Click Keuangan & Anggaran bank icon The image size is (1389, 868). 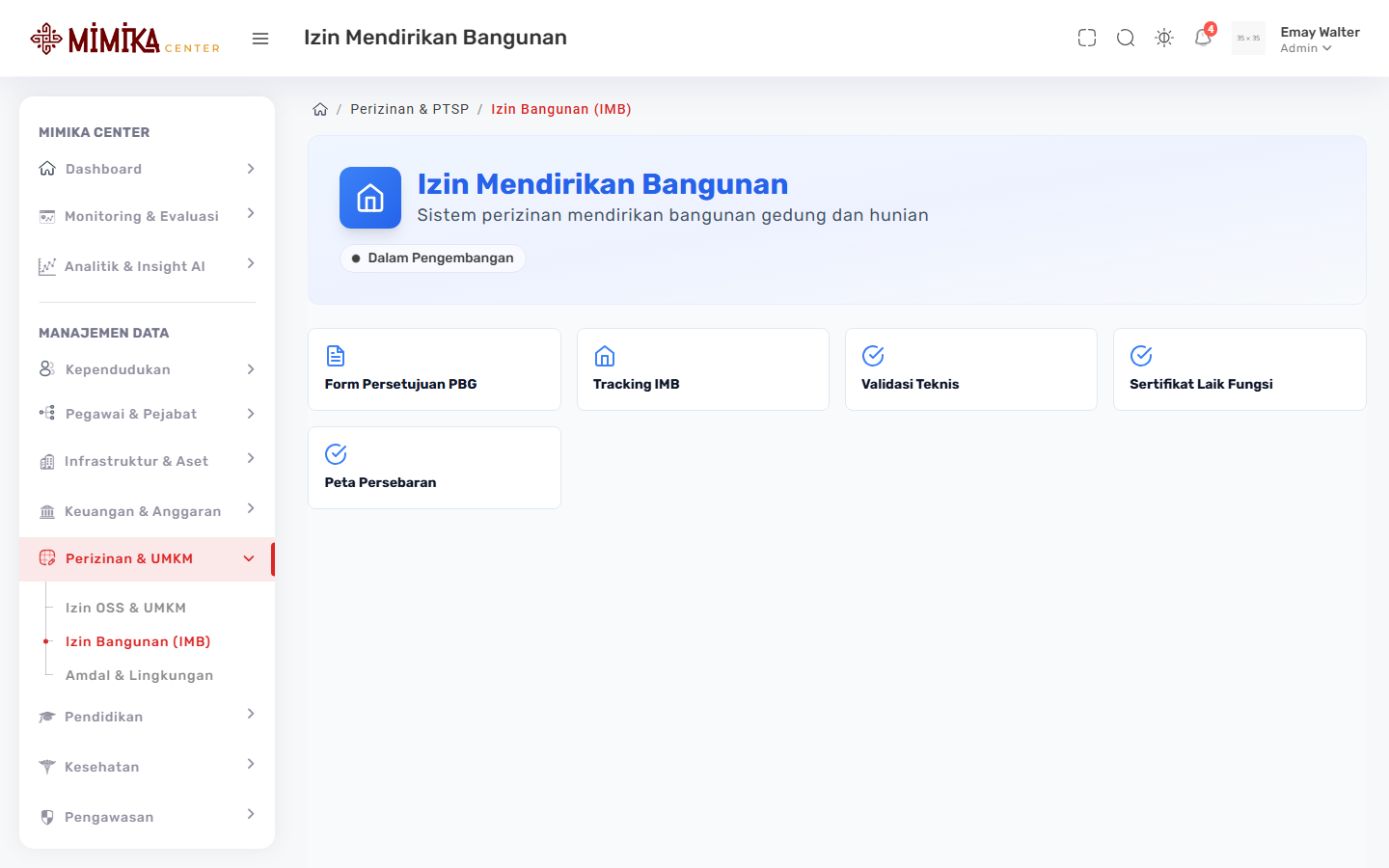coord(47,511)
